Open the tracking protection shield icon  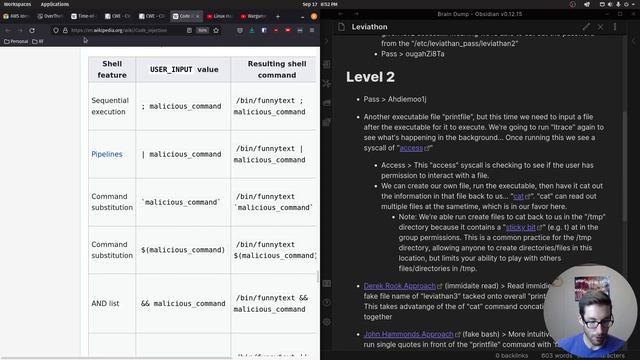[x=56, y=30]
